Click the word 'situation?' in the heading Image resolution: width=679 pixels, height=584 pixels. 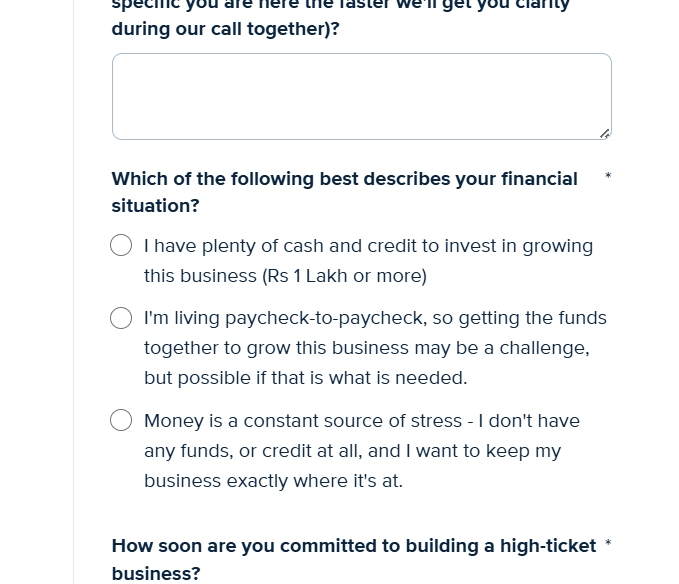pos(155,206)
